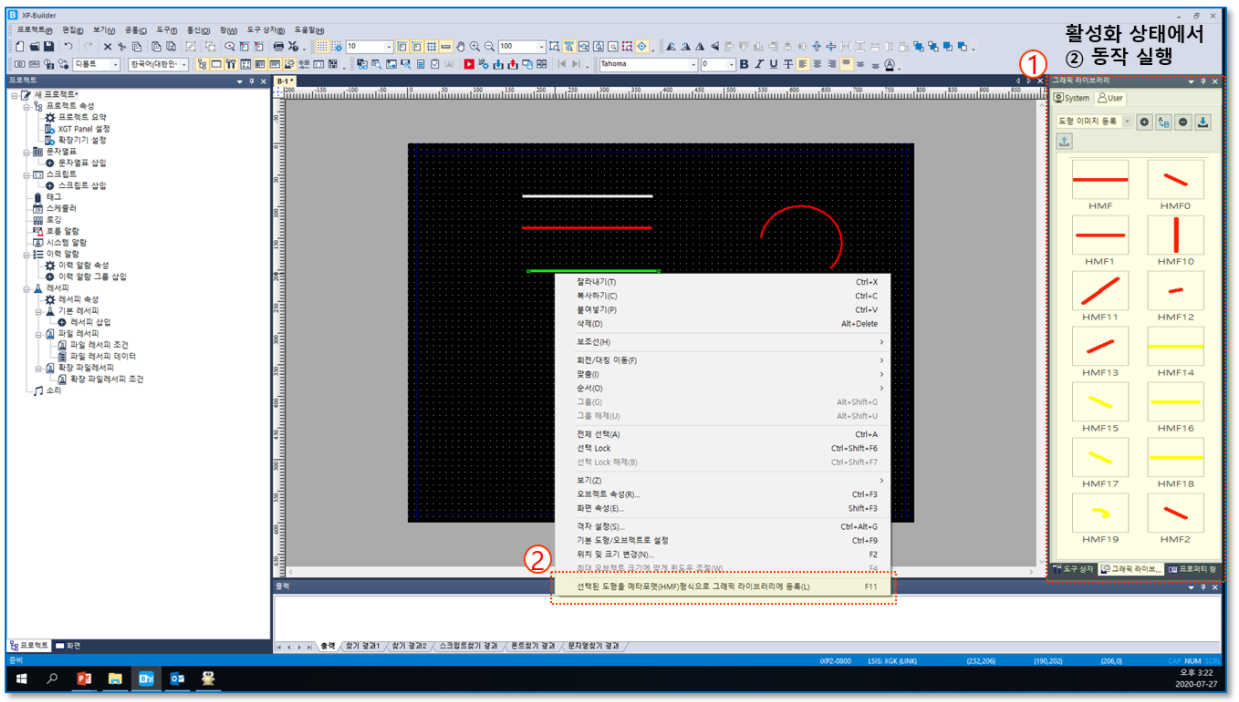Image resolution: width=1239 pixels, height=702 pixels.
Task: Toggle italic text formatting
Action: [x=758, y=64]
